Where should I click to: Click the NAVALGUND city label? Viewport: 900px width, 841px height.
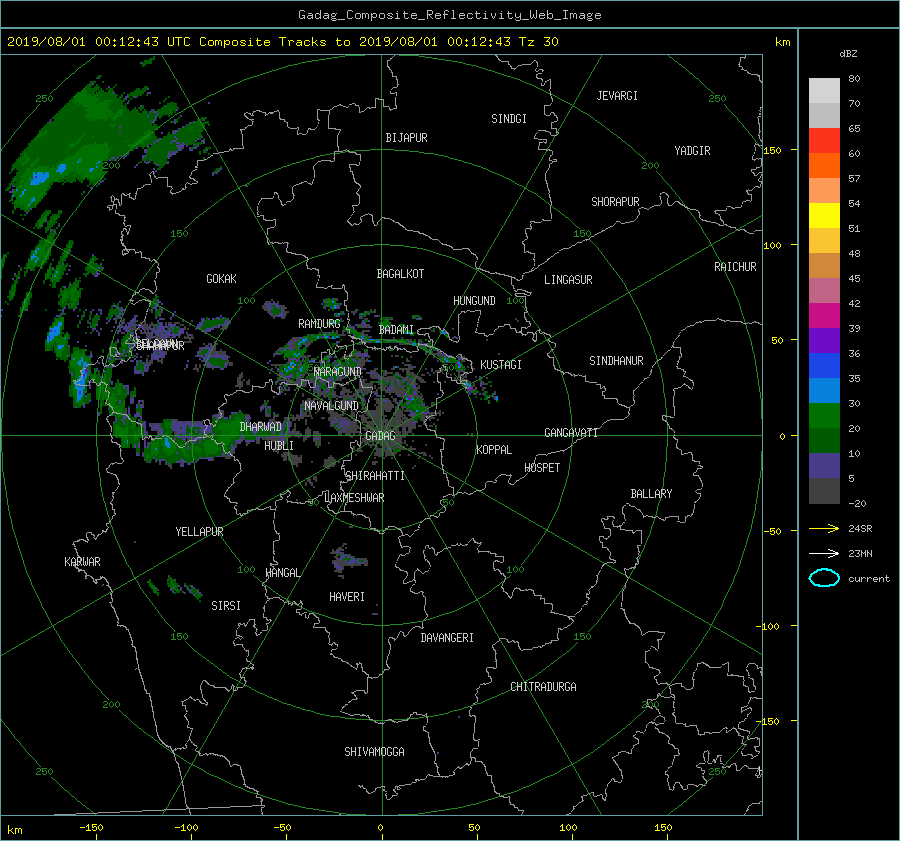coord(331,406)
